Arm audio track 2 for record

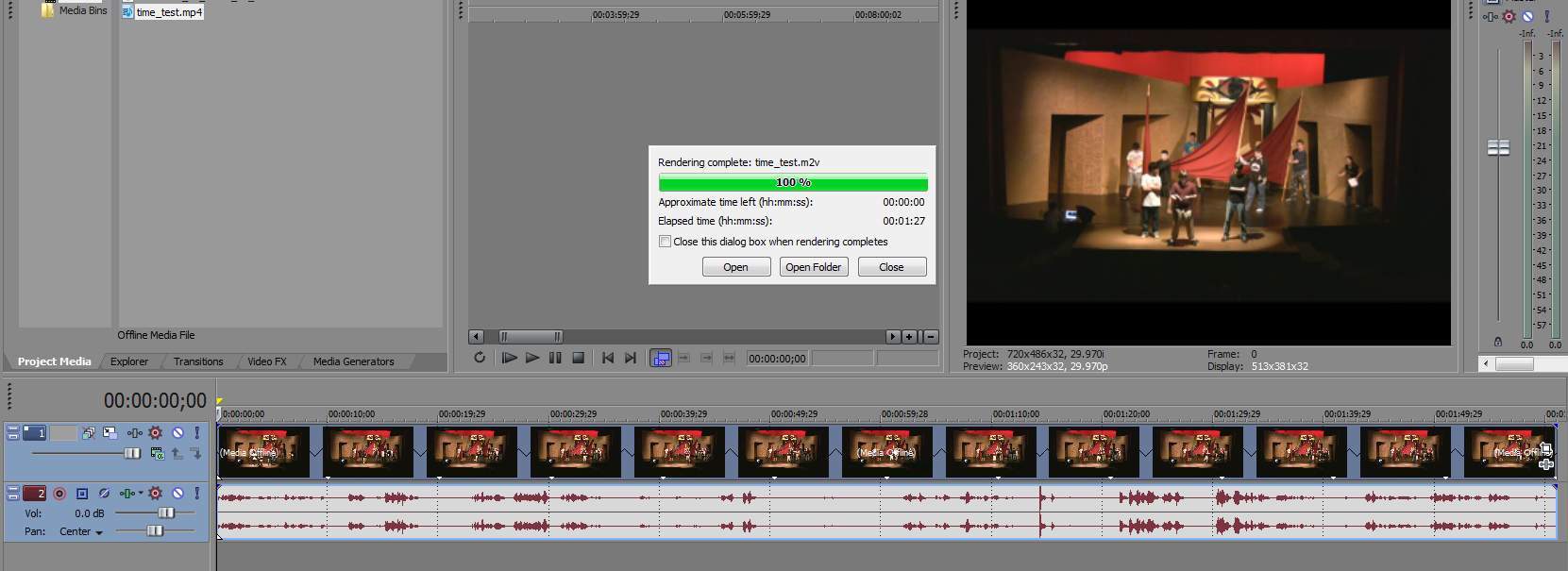tap(59, 494)
